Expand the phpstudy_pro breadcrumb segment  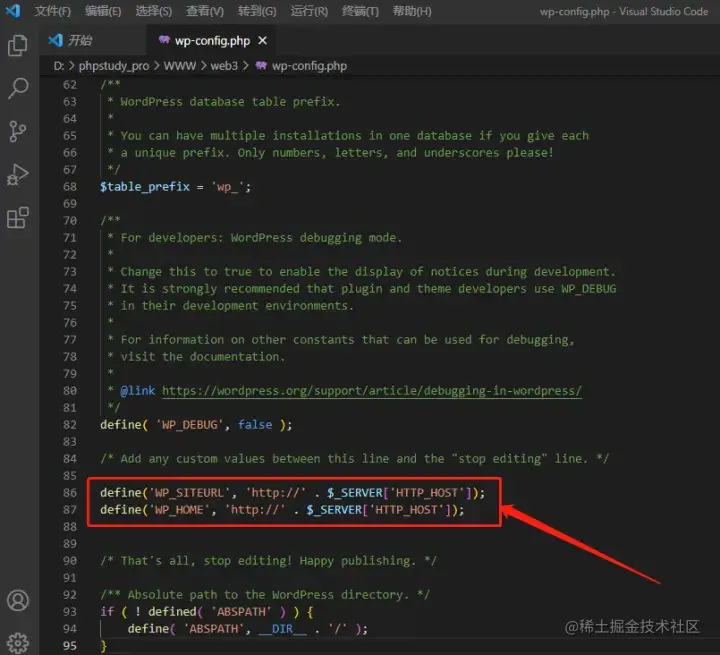[x=114, y=66]
